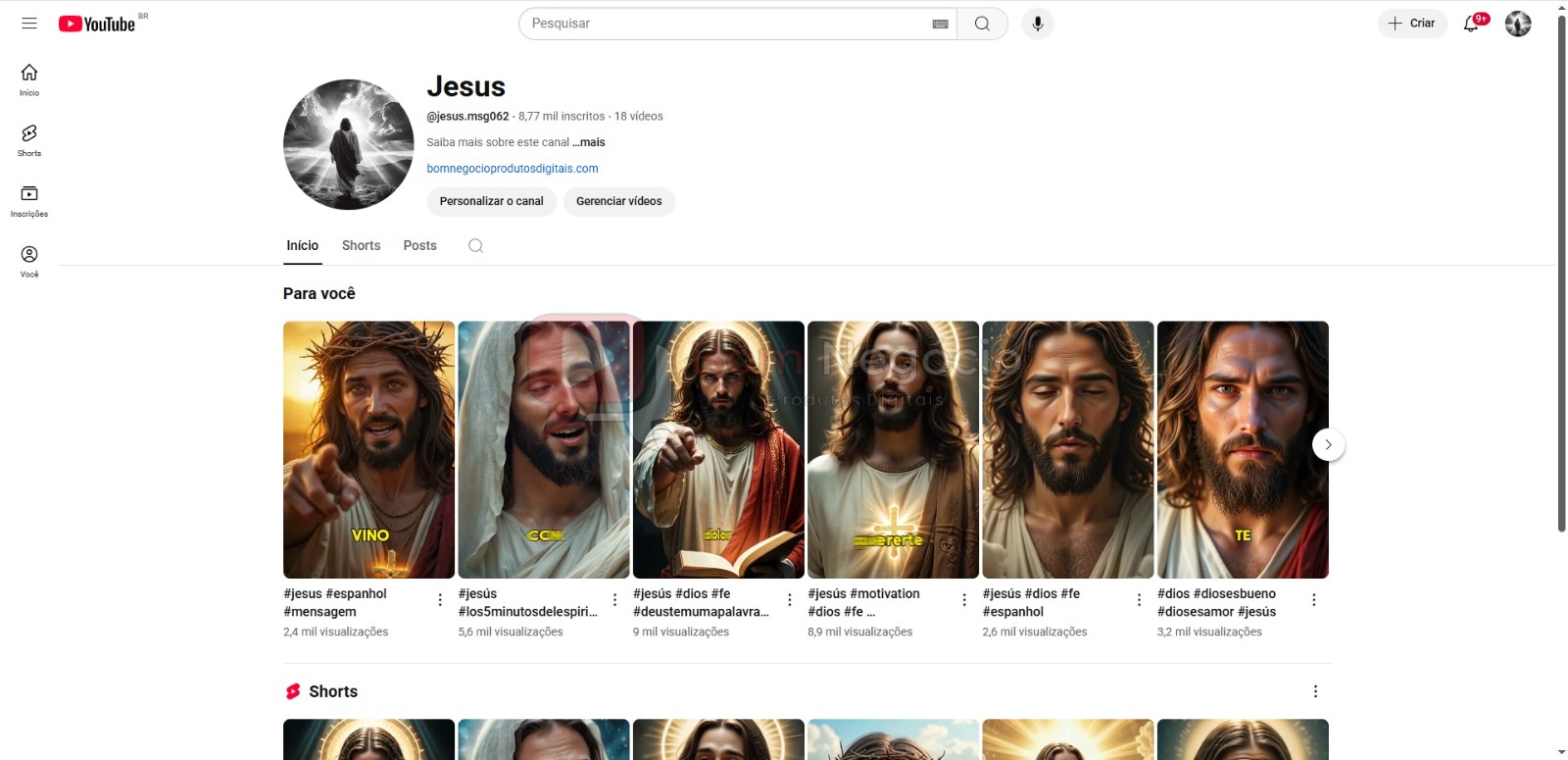
Task: Open Você in the left sidebar
Action: pyautogui.click(x=29, y=262)
